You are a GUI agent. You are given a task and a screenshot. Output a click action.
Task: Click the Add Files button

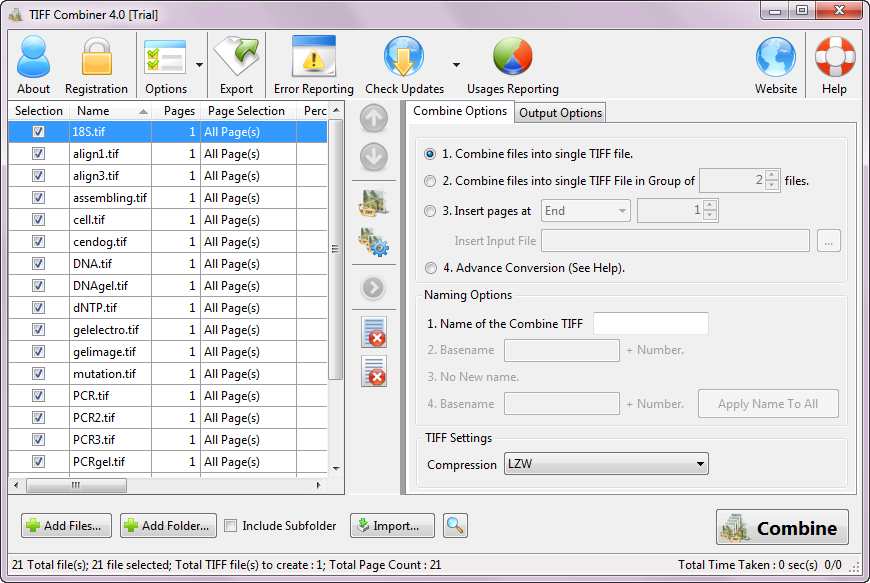66,525
